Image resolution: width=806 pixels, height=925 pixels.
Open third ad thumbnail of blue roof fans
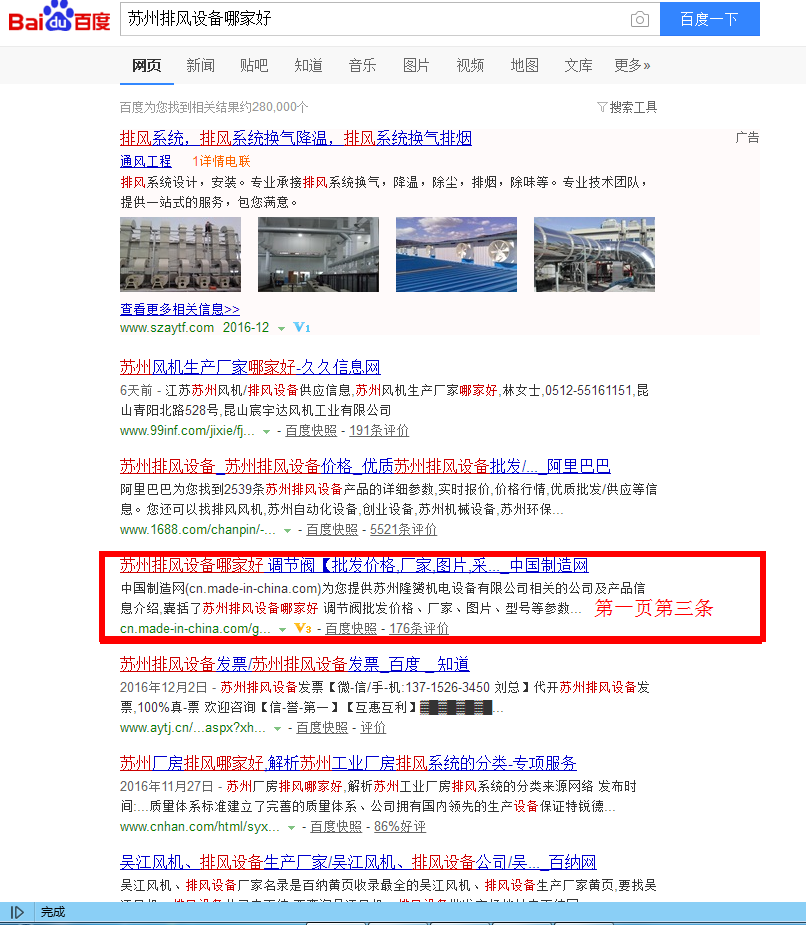point(456,254)
